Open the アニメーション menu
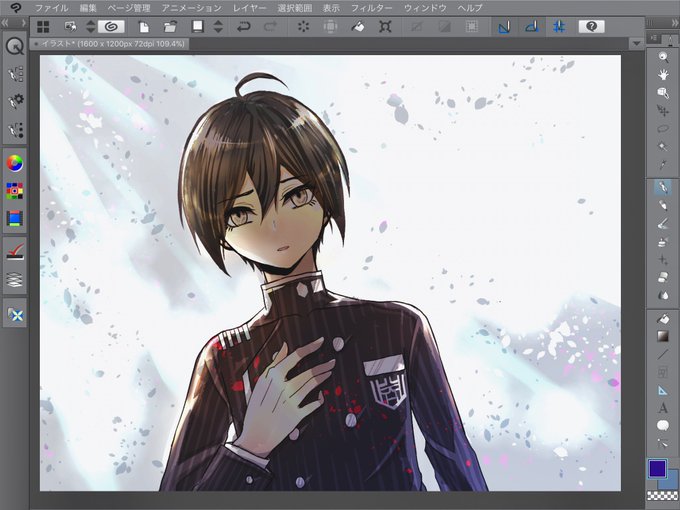 click(192, 8)
